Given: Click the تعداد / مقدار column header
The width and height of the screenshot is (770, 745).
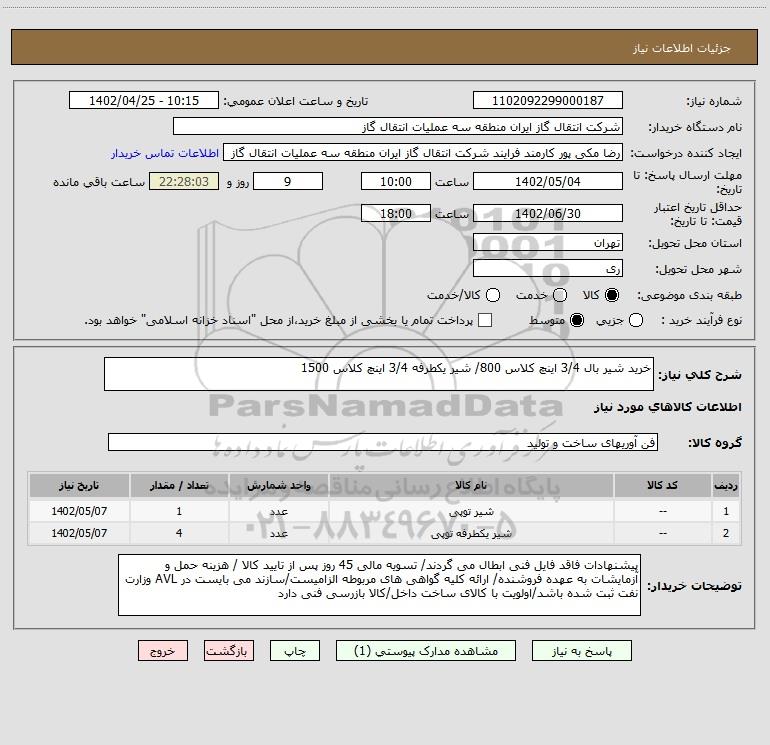Looking at the screenshot, I should [179, 485].
